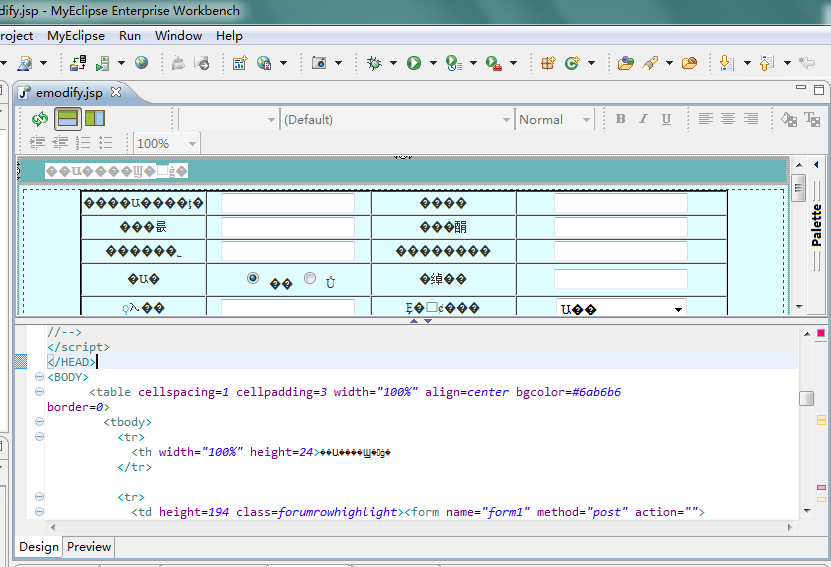
Task: Click the Italic formatting icon
Action: point(642,119)
